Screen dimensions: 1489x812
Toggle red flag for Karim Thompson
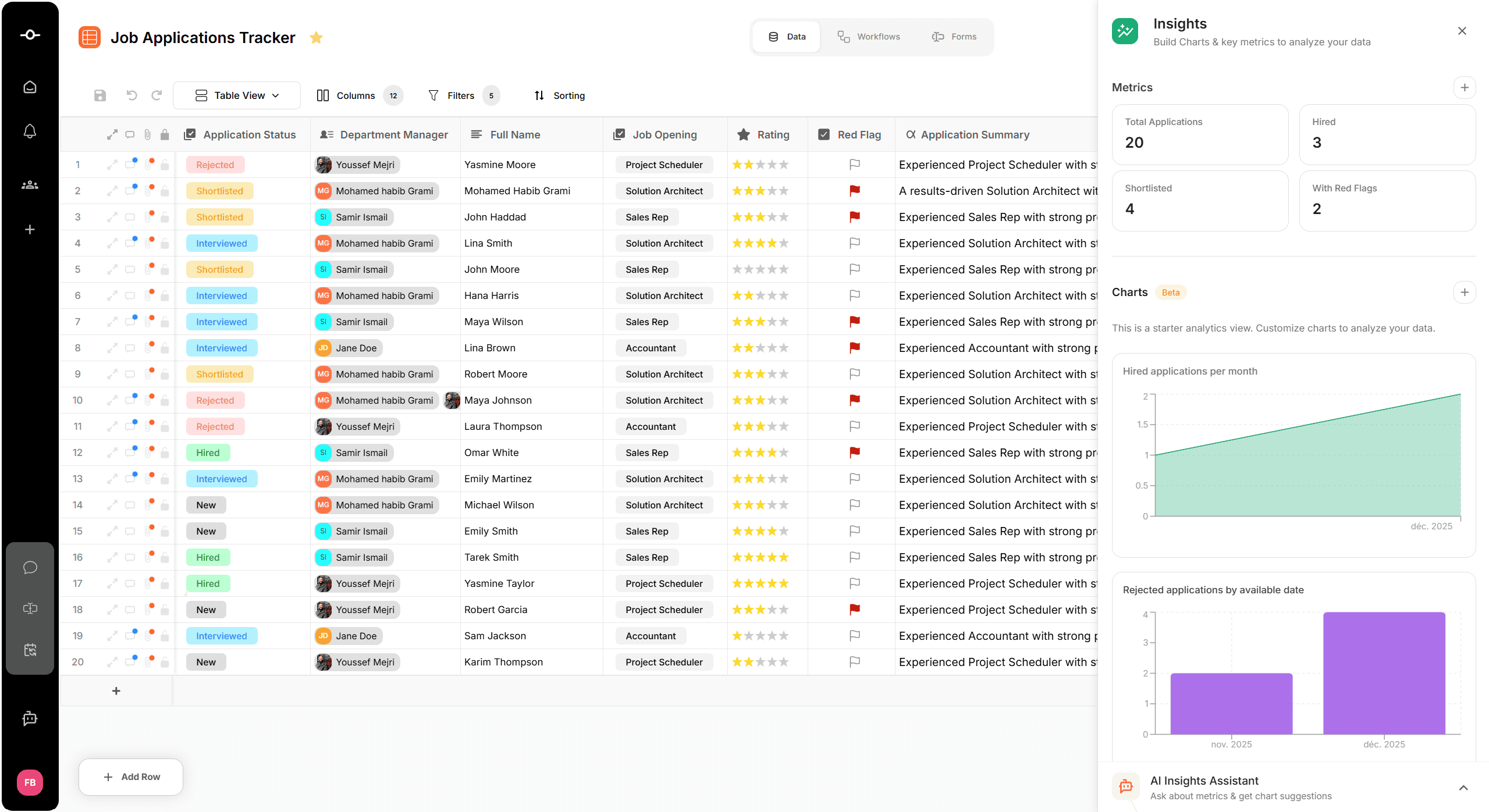854,662
